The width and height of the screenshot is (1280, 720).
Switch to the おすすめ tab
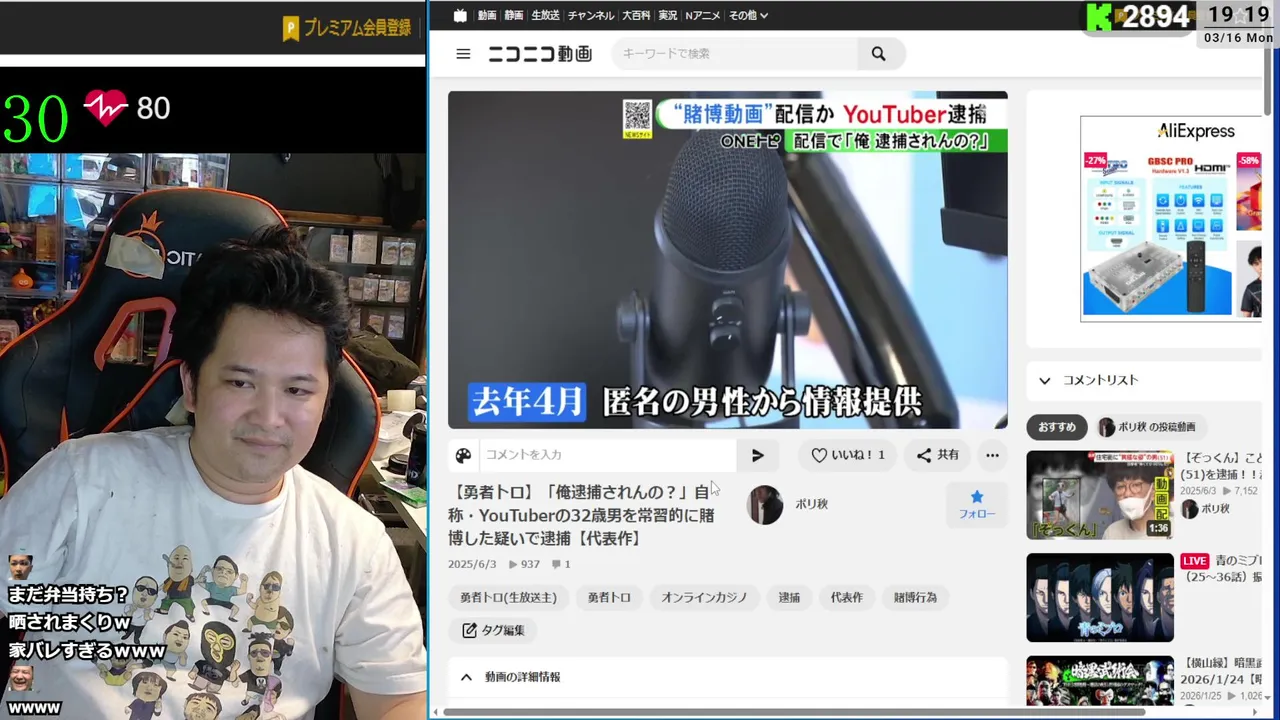click(x=1057, y=427)
